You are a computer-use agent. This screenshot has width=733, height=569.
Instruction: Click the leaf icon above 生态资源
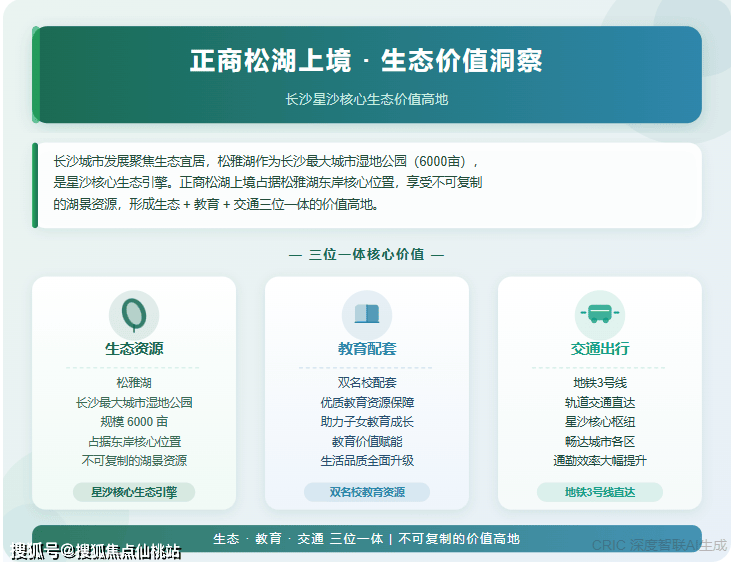tap(134, 314)
